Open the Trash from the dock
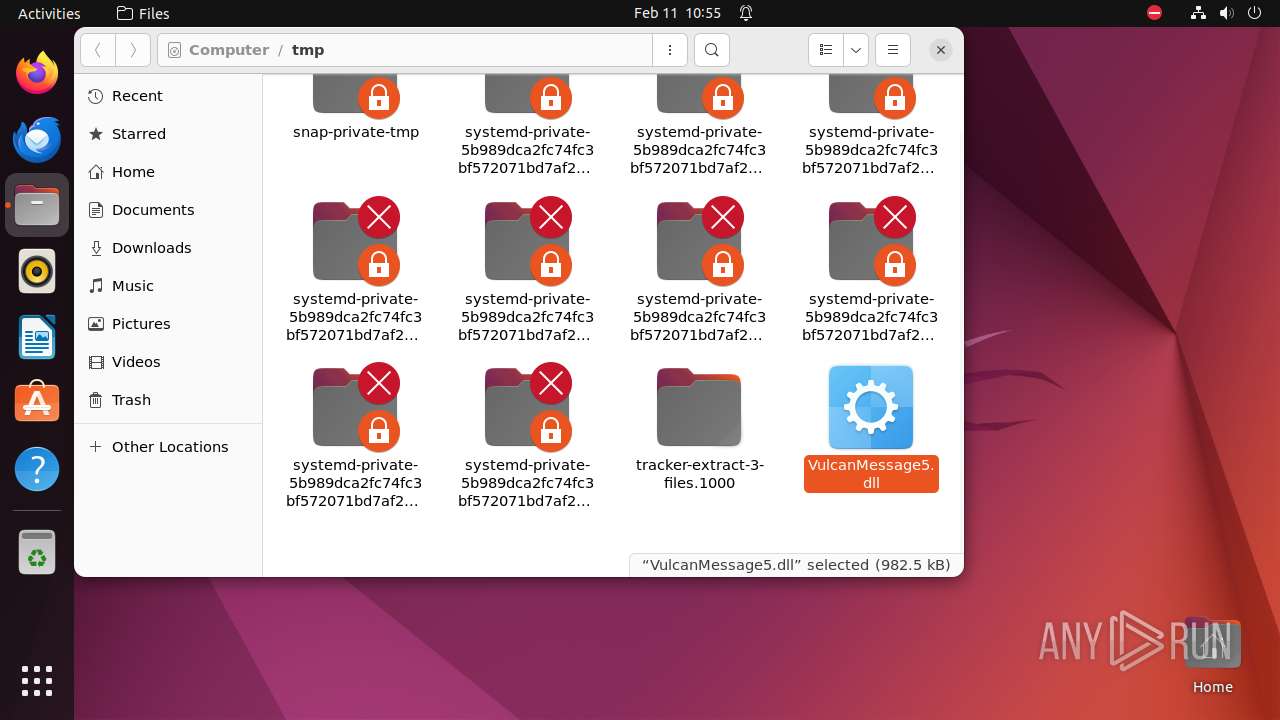This screenshot has width=1280, height=720. coord(37,552)
